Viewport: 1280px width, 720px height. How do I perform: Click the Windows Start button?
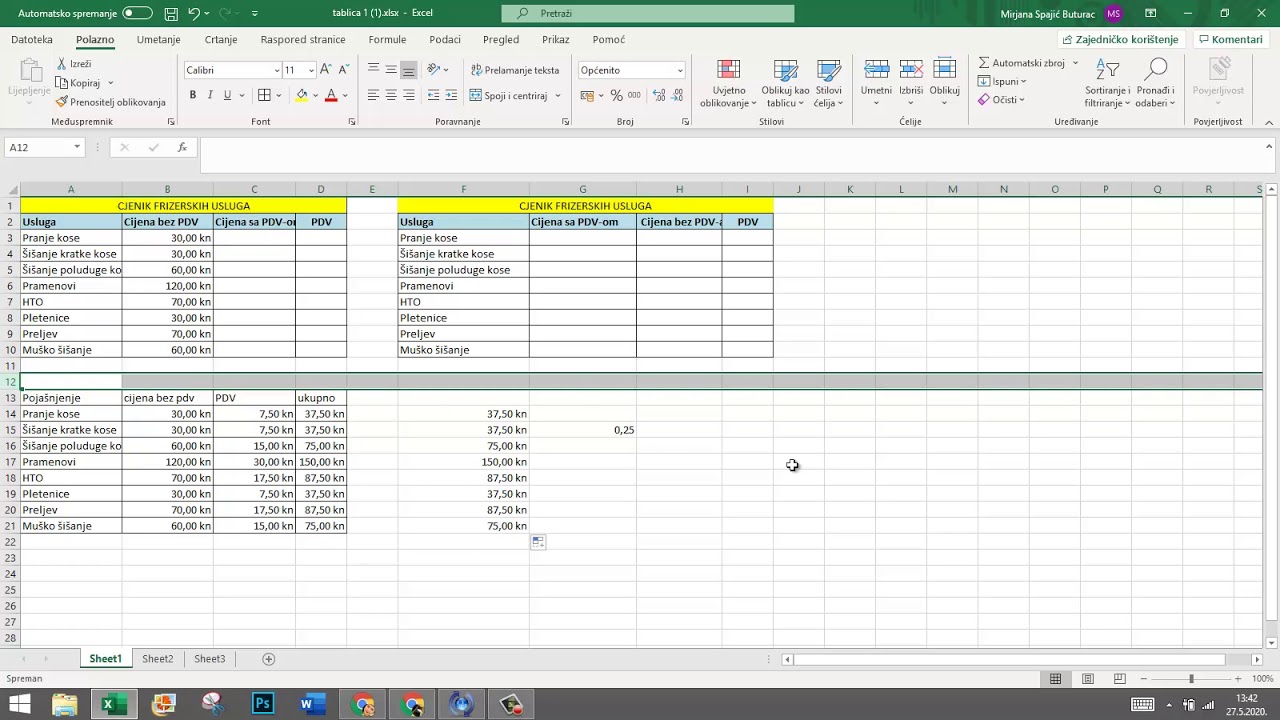tap(20, 704)
